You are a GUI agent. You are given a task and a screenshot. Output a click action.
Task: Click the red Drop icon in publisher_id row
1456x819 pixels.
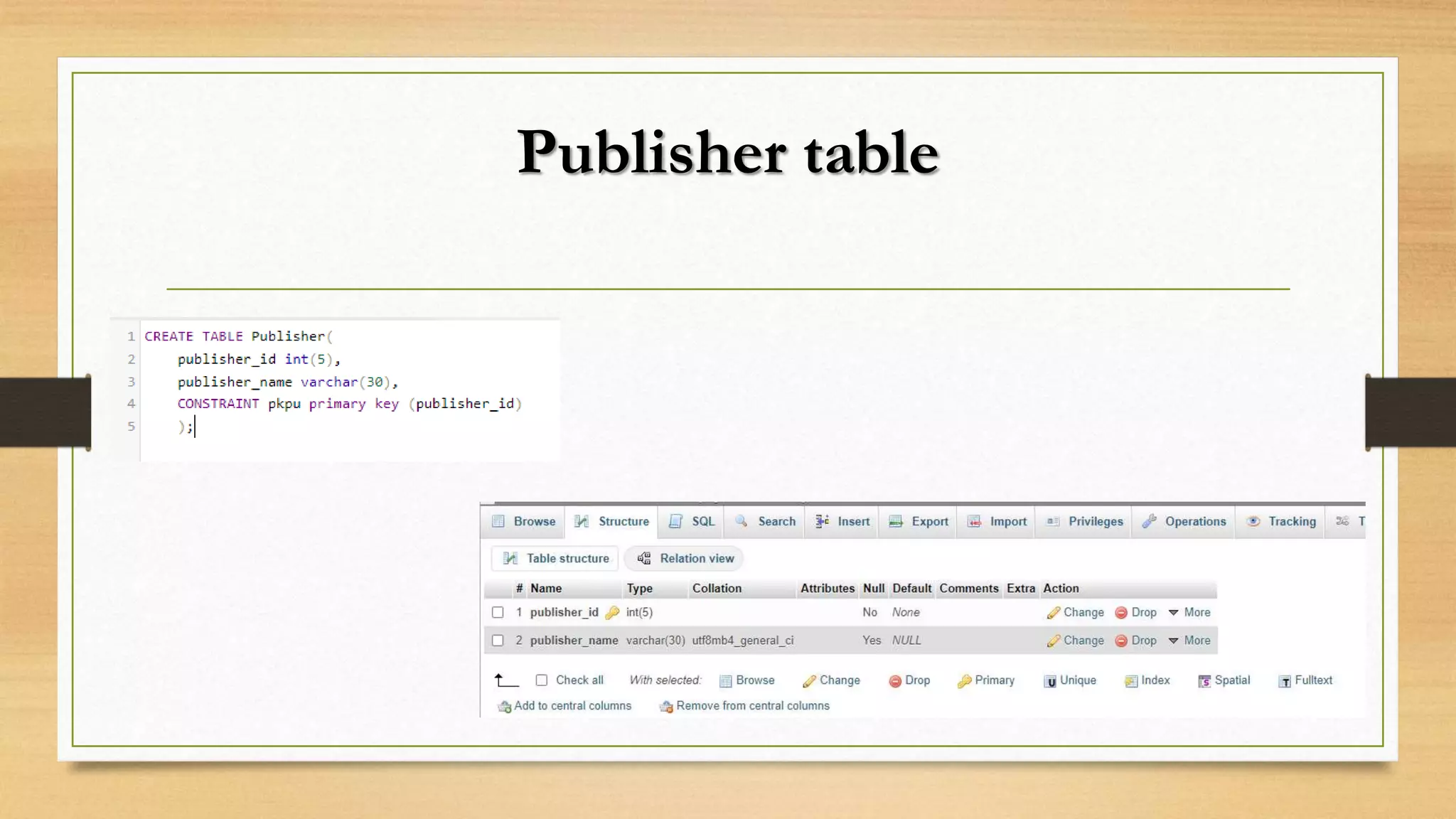1121,613
